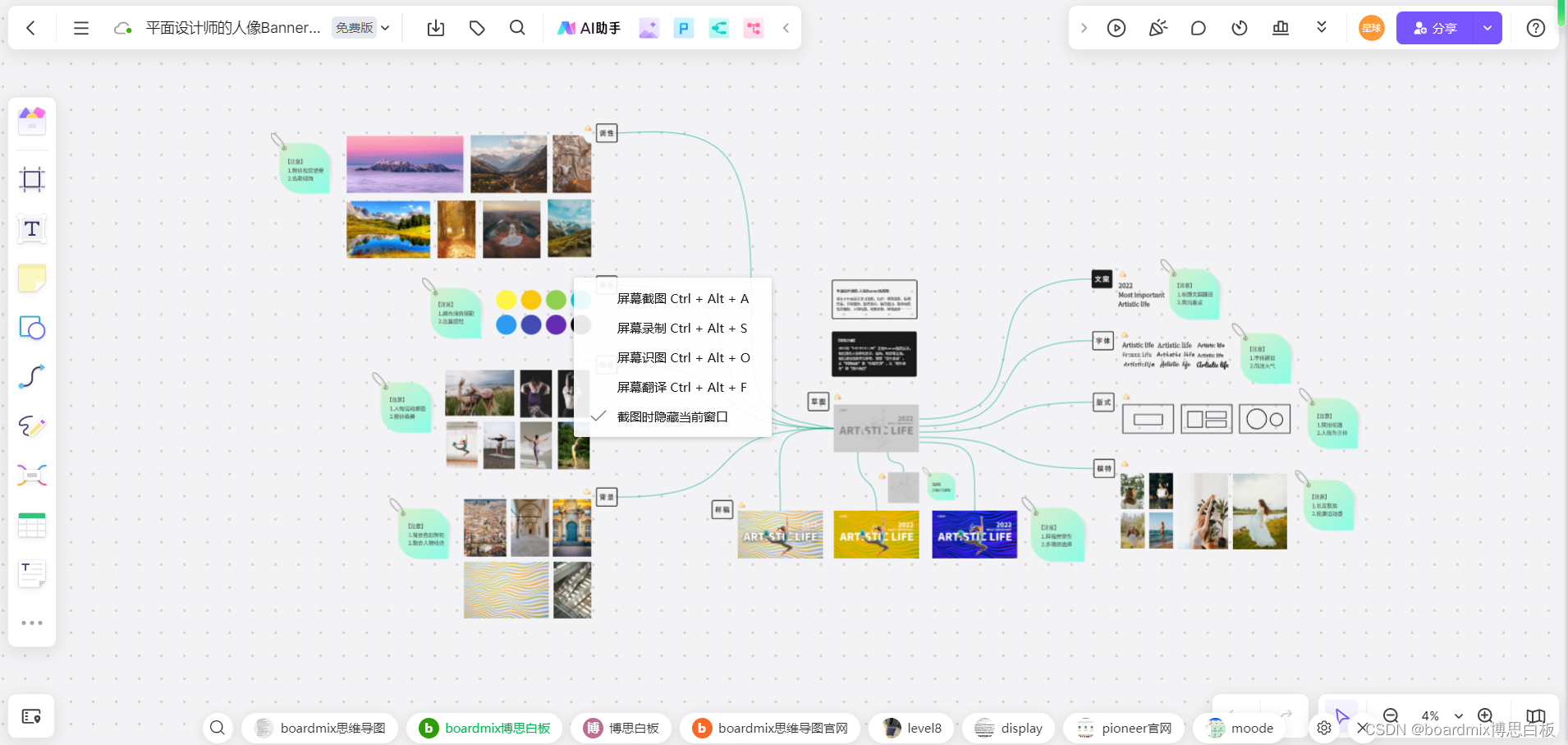
Task: Open more tools three dots in sidebar
Action: tap(32, 623)
